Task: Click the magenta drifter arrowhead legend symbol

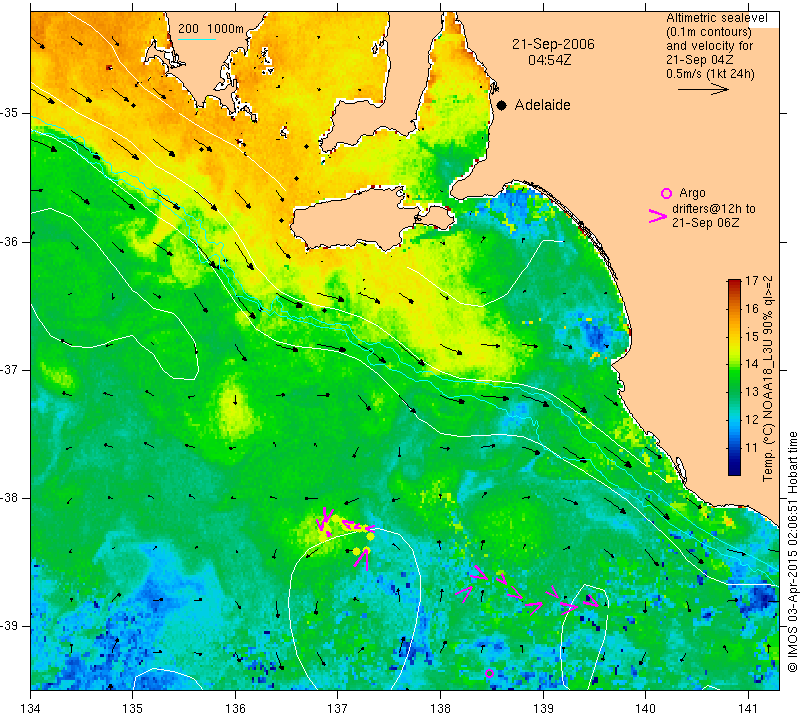Action: coord(658,216)
